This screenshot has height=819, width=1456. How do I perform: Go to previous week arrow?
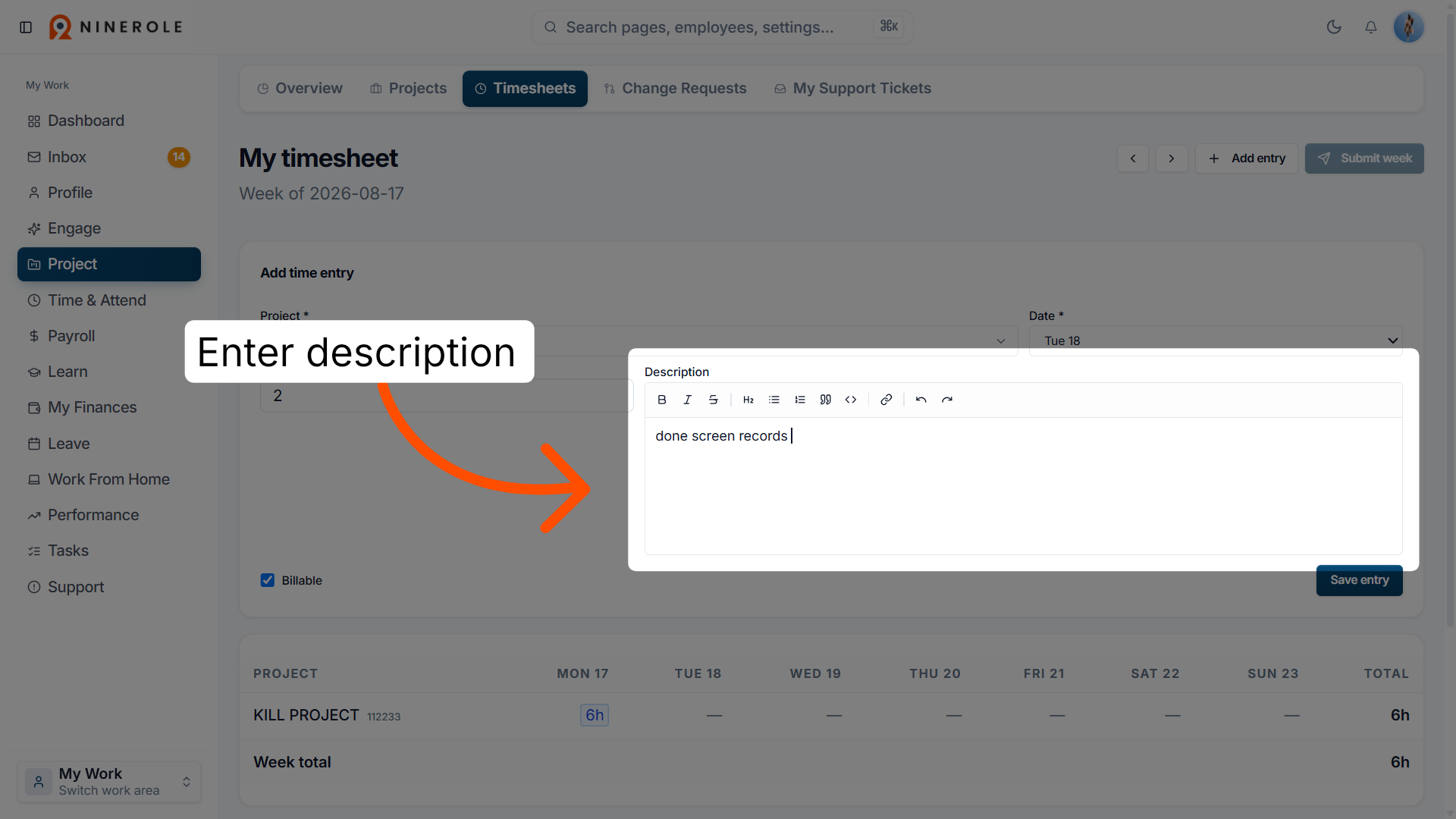click(1133, 158)
